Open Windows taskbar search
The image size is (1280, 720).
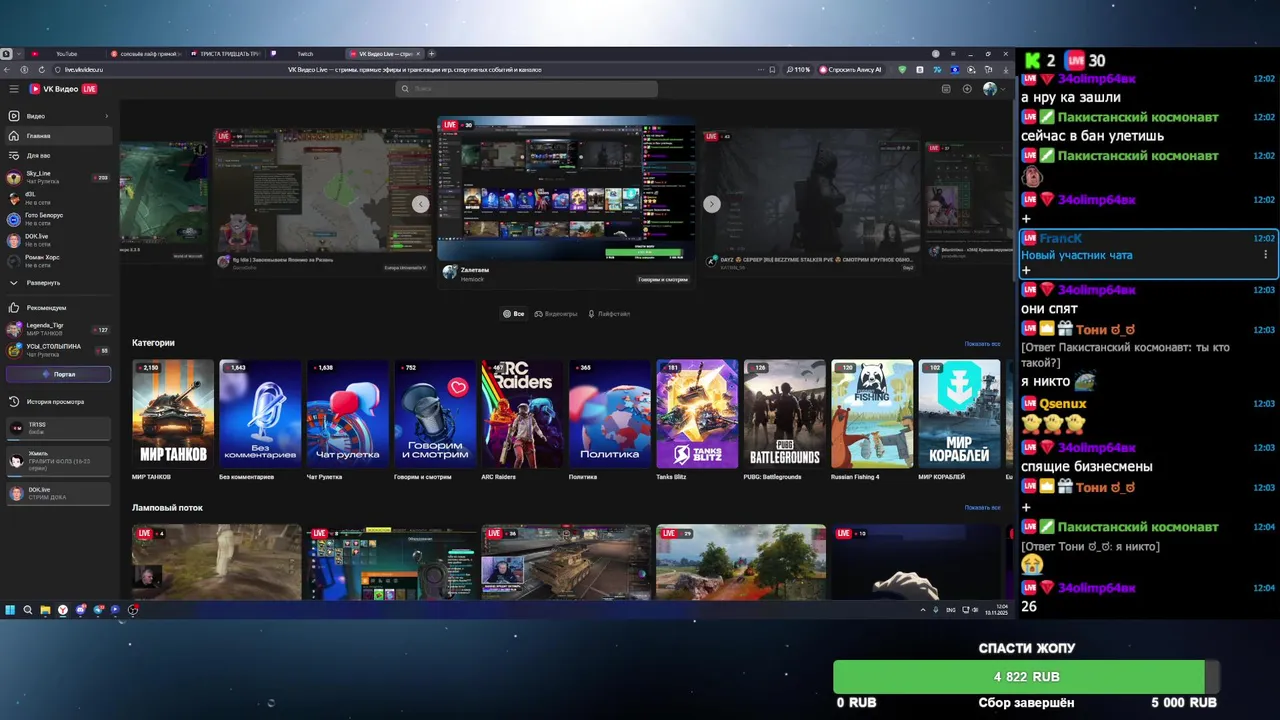[28, 610]
